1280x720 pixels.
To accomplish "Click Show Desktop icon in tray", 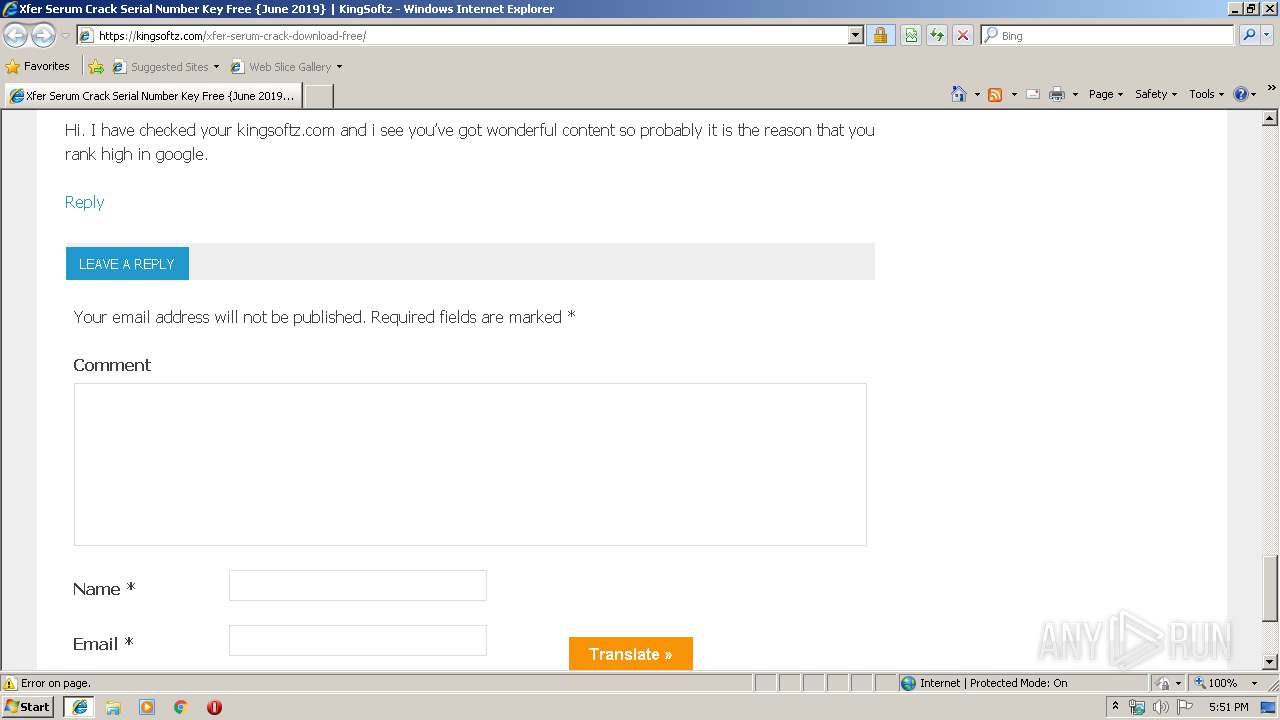I will coord(1269,707).
